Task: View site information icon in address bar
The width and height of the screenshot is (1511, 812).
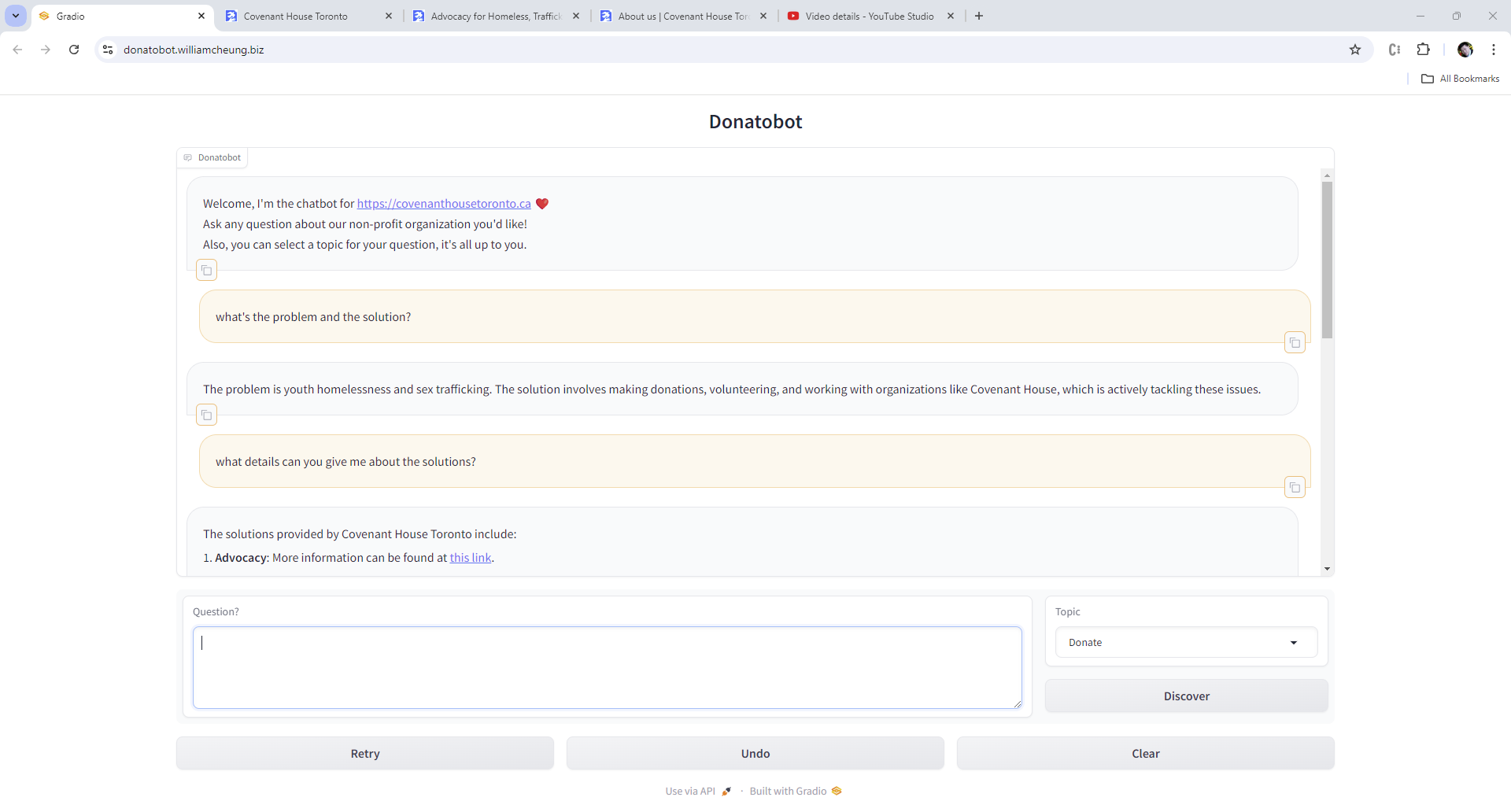Action: point(108,50)
